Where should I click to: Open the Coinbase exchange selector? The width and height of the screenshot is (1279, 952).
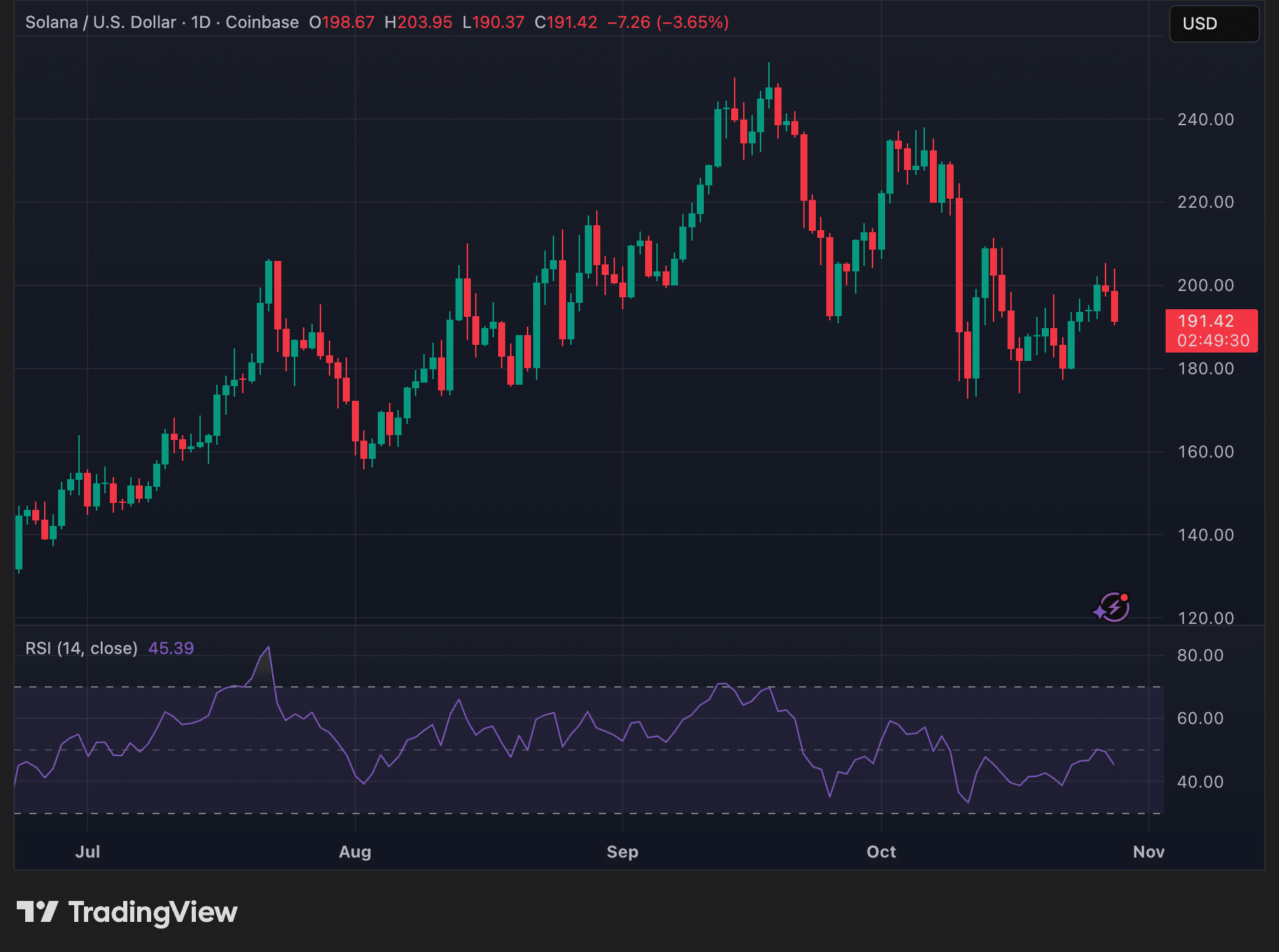[x=262, y=22]
